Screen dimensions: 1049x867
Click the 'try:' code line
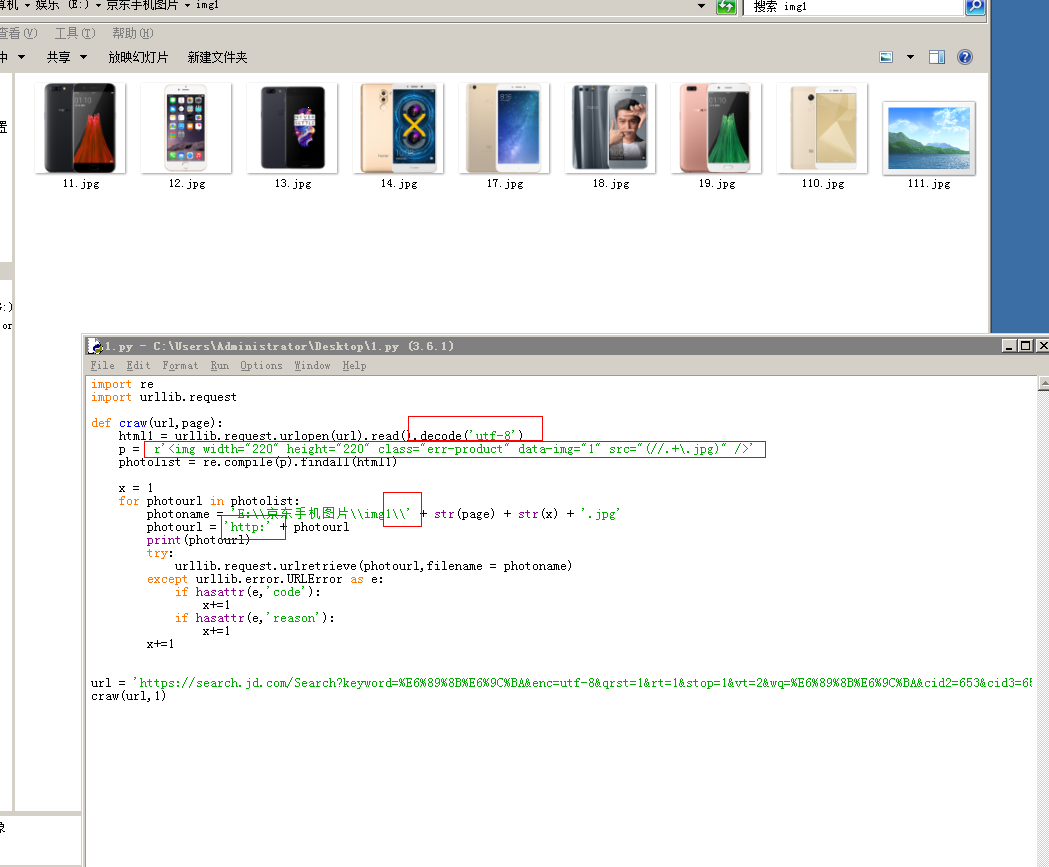point(160,553)
